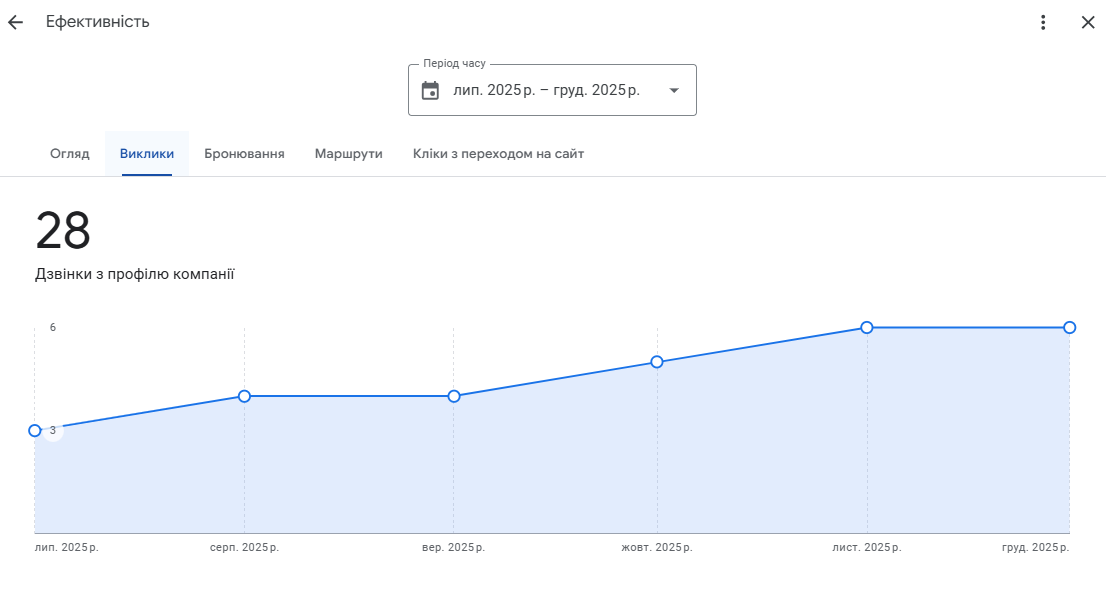Expand the Період часу dropdown arrow
The width and height of the screenshot is (1106, 598).
674,91
